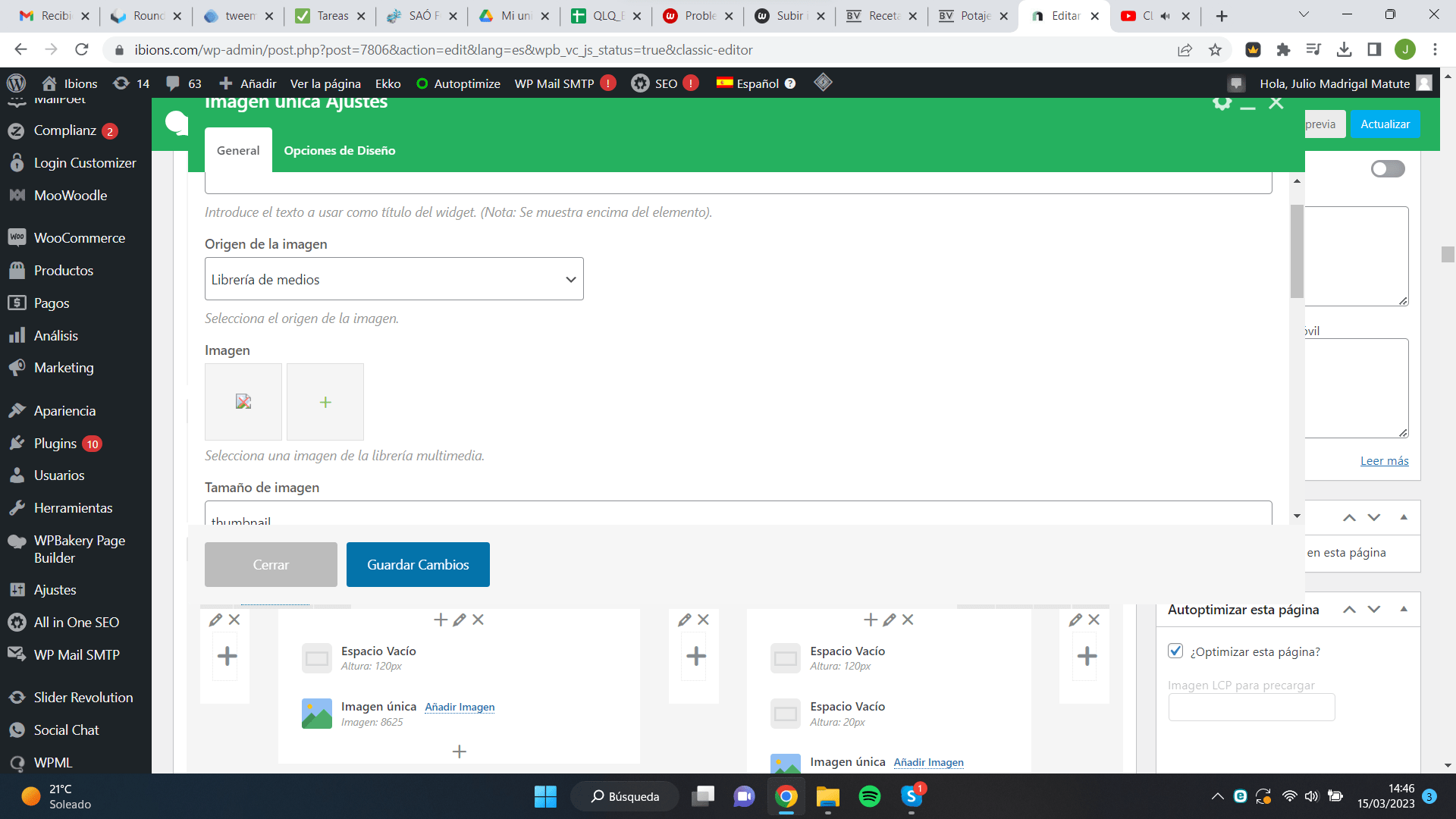1456x819 pixels.
Task: Bookmark this page with star icon
Action: click(x=1215, y=50)
